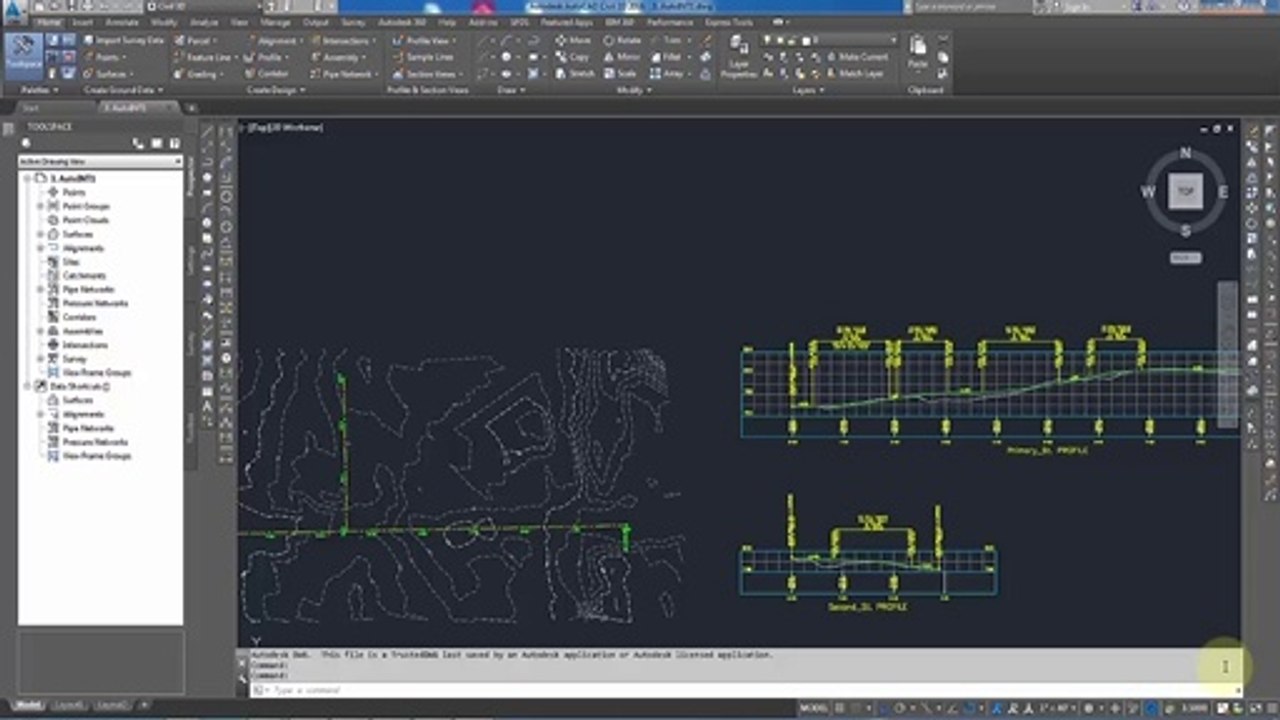Open the Surfaces ribbon dropdown

[x=109, y=74]
